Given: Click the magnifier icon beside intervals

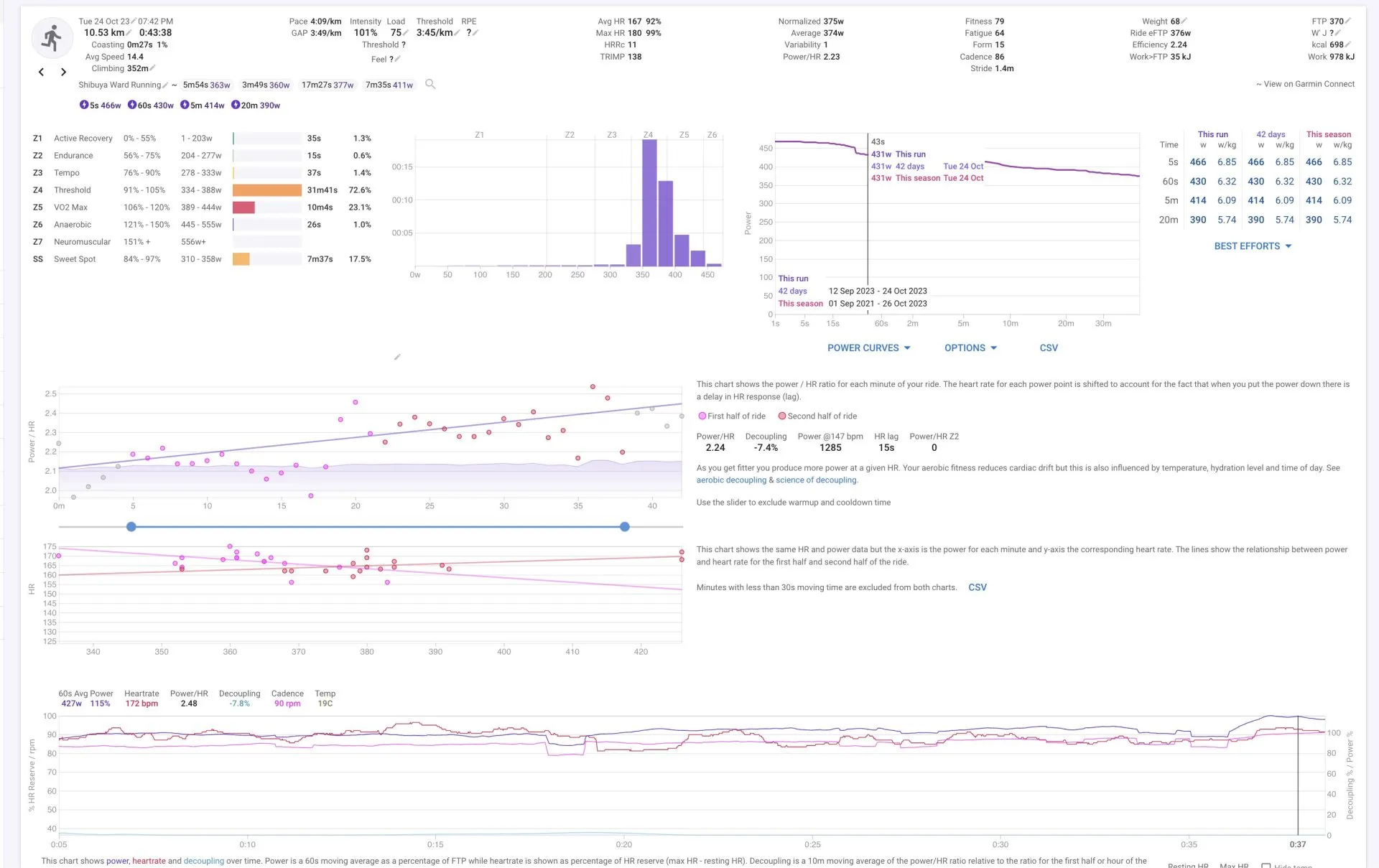Looking at the screenshot, I should [430, 85].
